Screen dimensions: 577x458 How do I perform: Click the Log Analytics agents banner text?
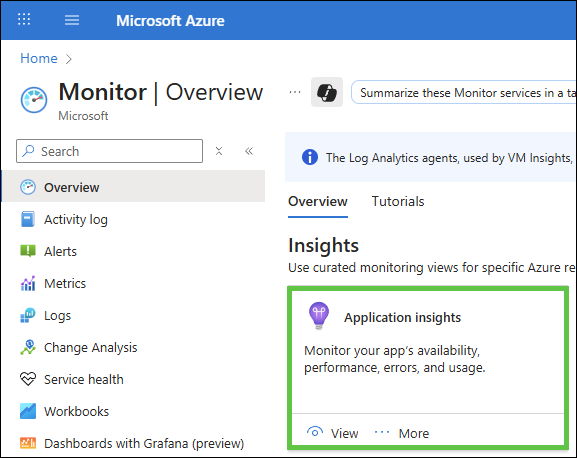(x=450, y=158)
